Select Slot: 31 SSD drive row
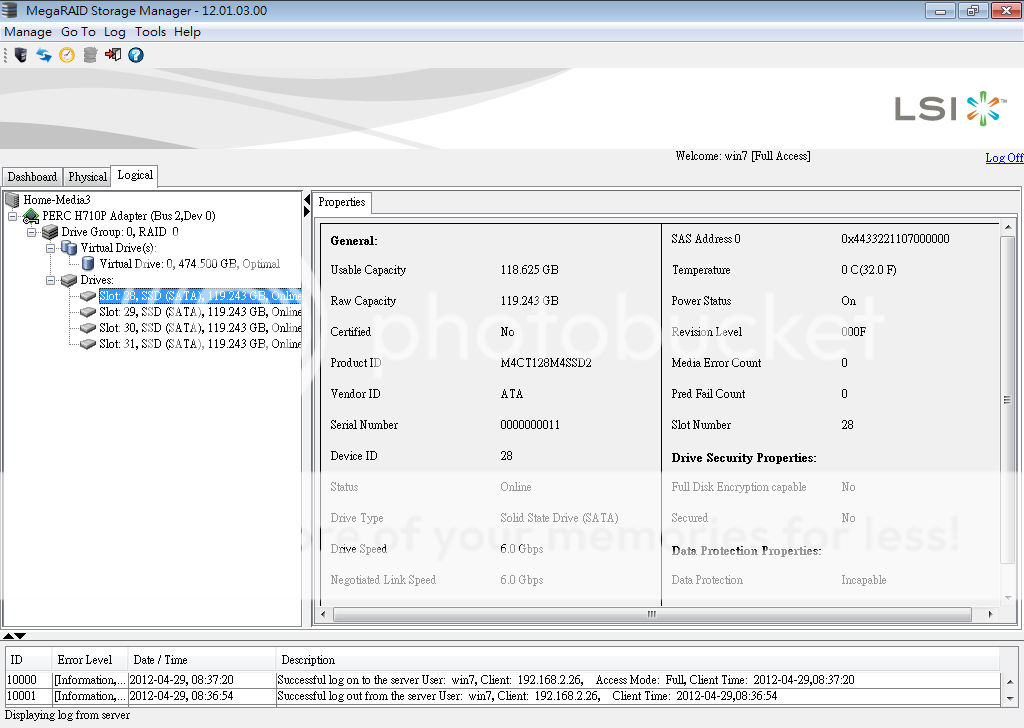 tap(200, 344)
